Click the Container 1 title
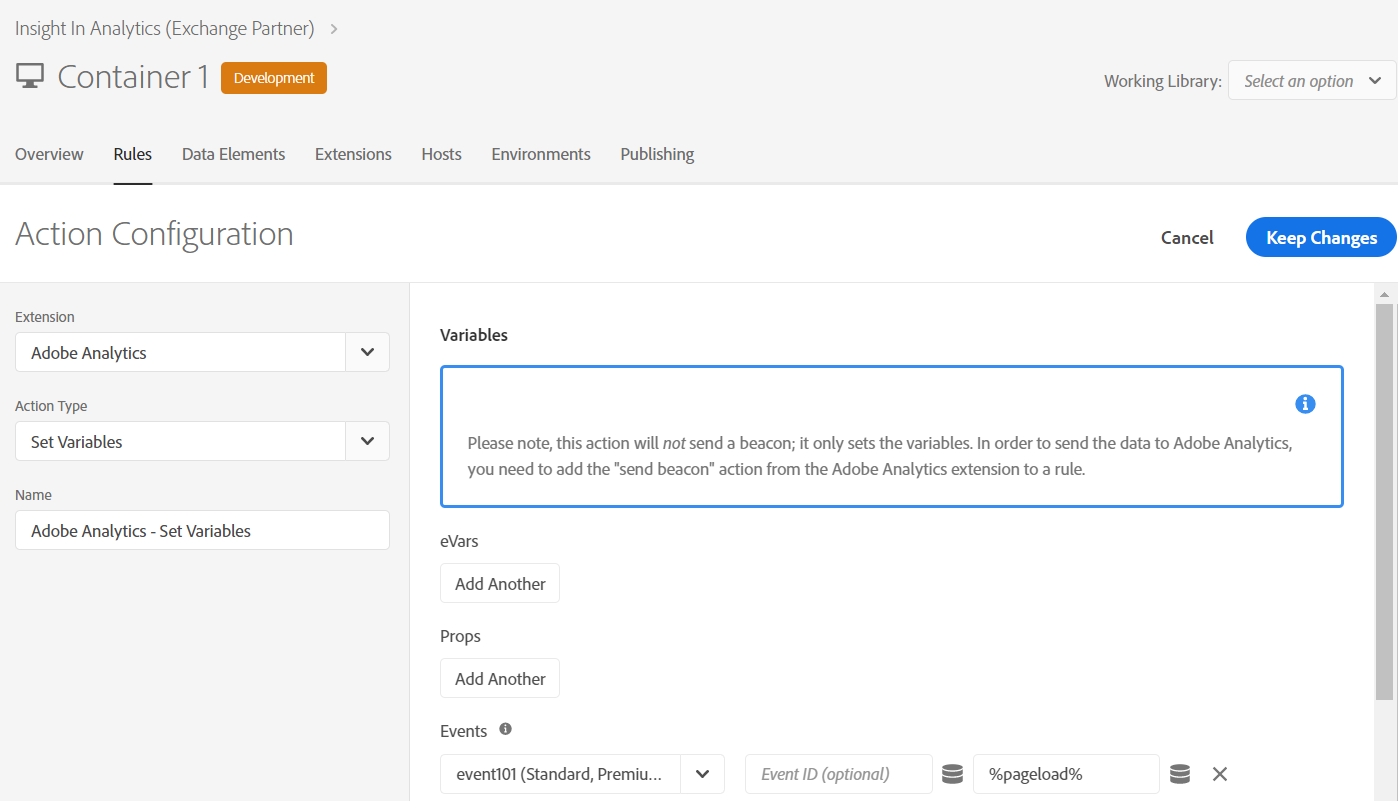 coord(133,77)
